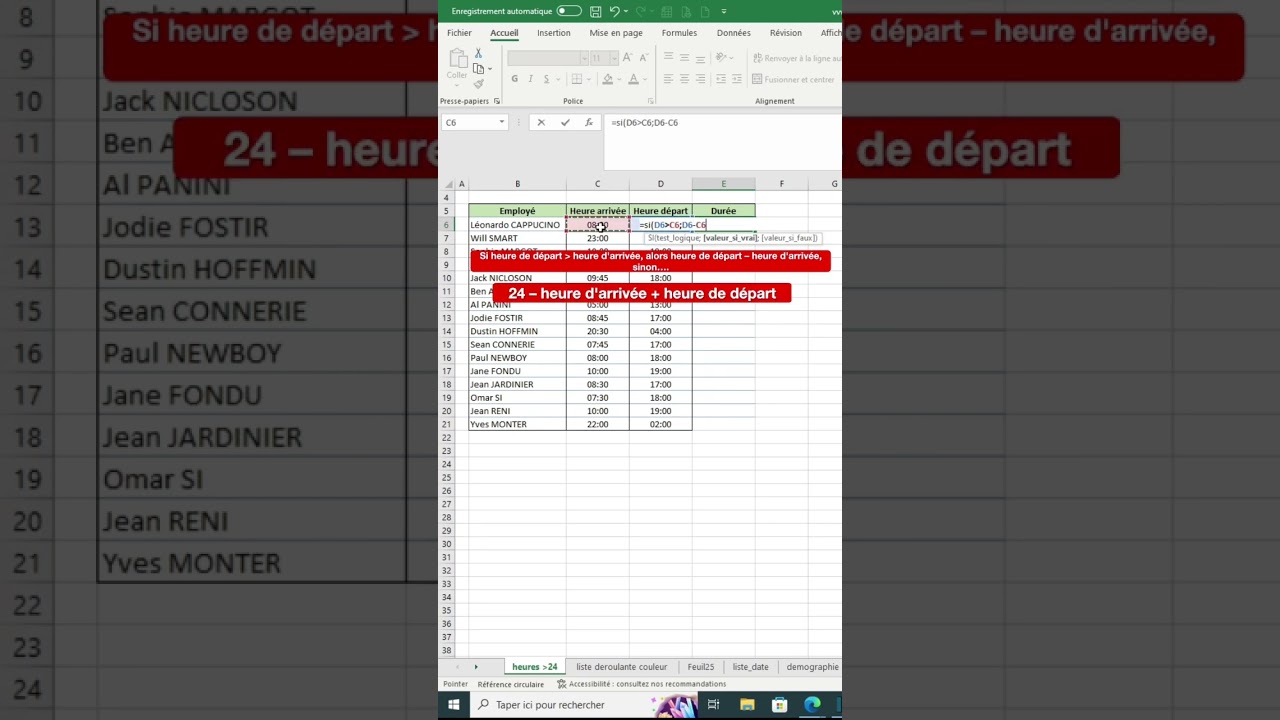Confirm formula with the checkmark icon
Image resolution: width=1280 pixels, height=720 pixels.
(565, 122)
